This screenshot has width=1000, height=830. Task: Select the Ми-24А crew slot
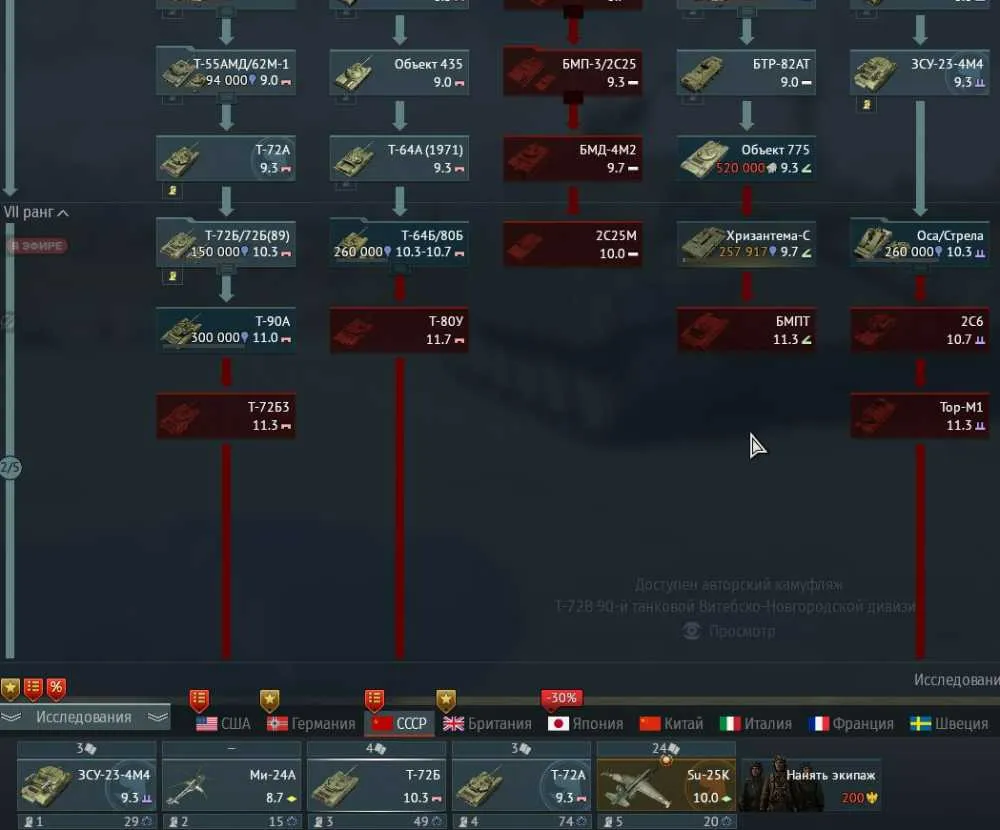[232, 785]
